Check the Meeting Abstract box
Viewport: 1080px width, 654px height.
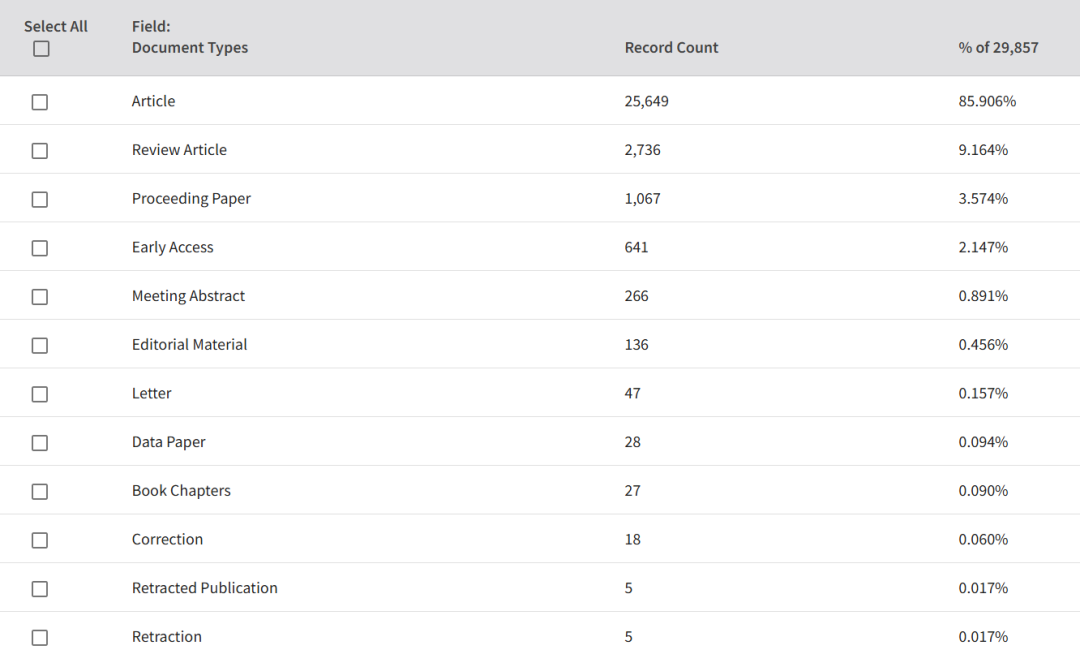point(40,297)
